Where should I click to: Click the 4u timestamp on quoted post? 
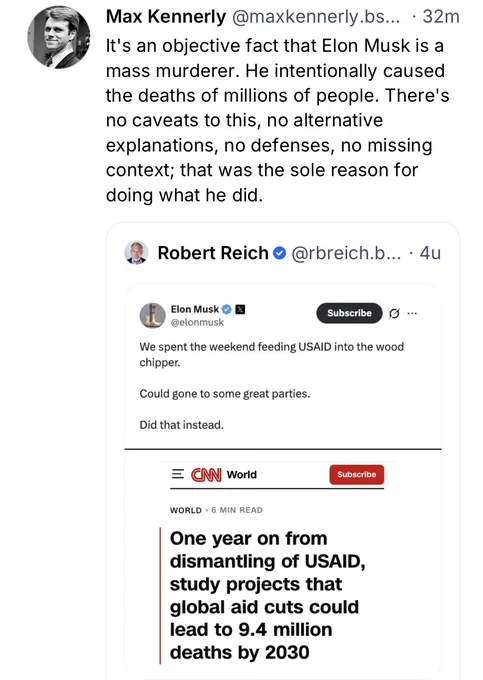pos(430,253)
